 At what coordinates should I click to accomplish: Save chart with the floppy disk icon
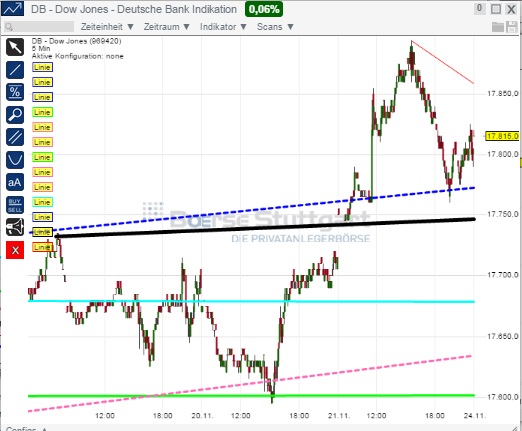click(x=512, y=27)
